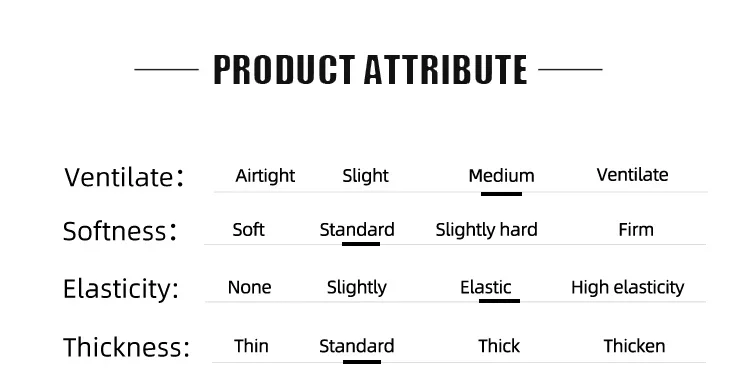The width and height of the screenshot is (750, 392).
Task: Choose Slight in the Ventilate row
Action: pyautogui.click(x=365, y=176)
